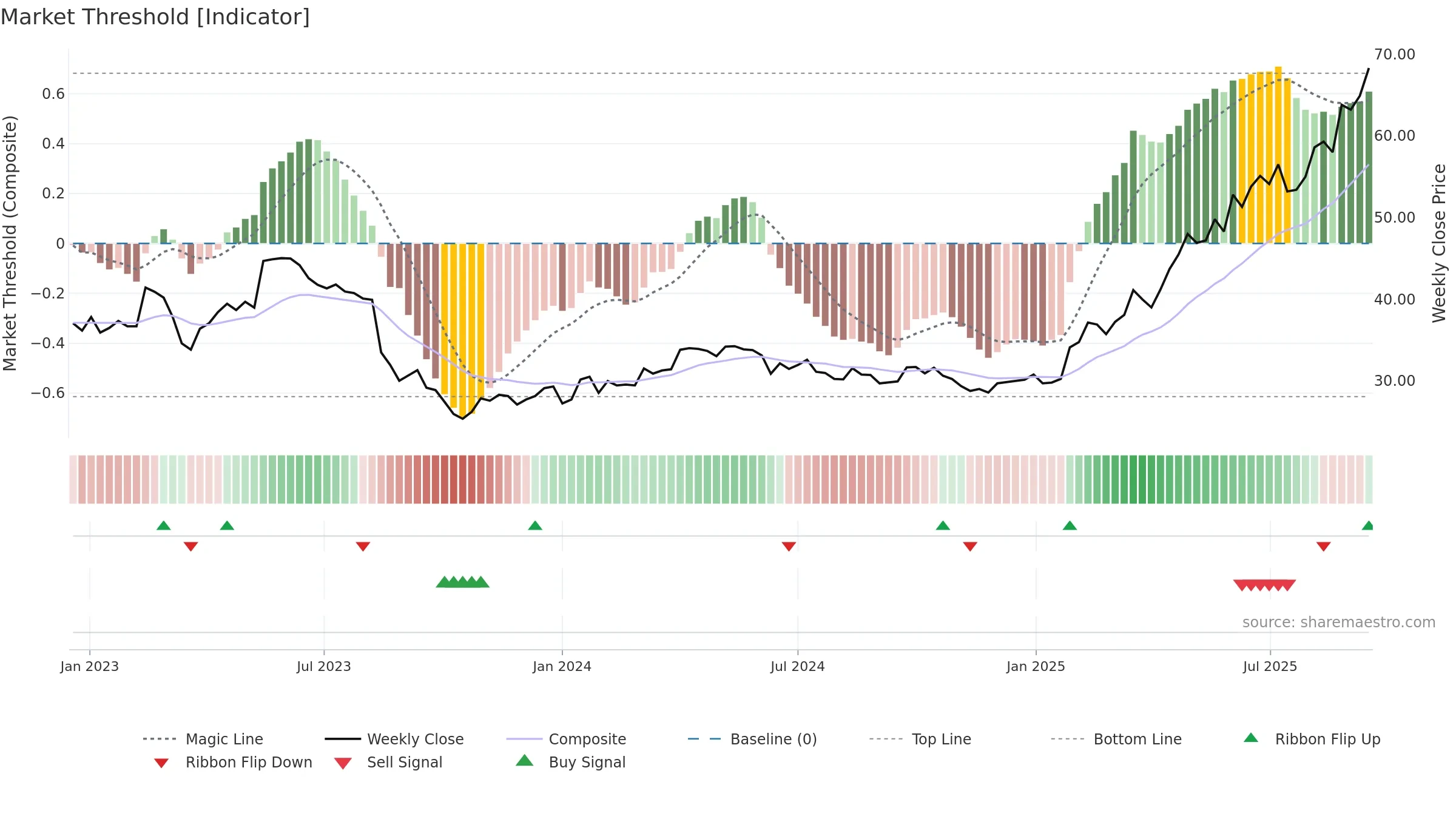
Task: Click the buy signal cluster in late 2023
Action: tap(463, 582)
